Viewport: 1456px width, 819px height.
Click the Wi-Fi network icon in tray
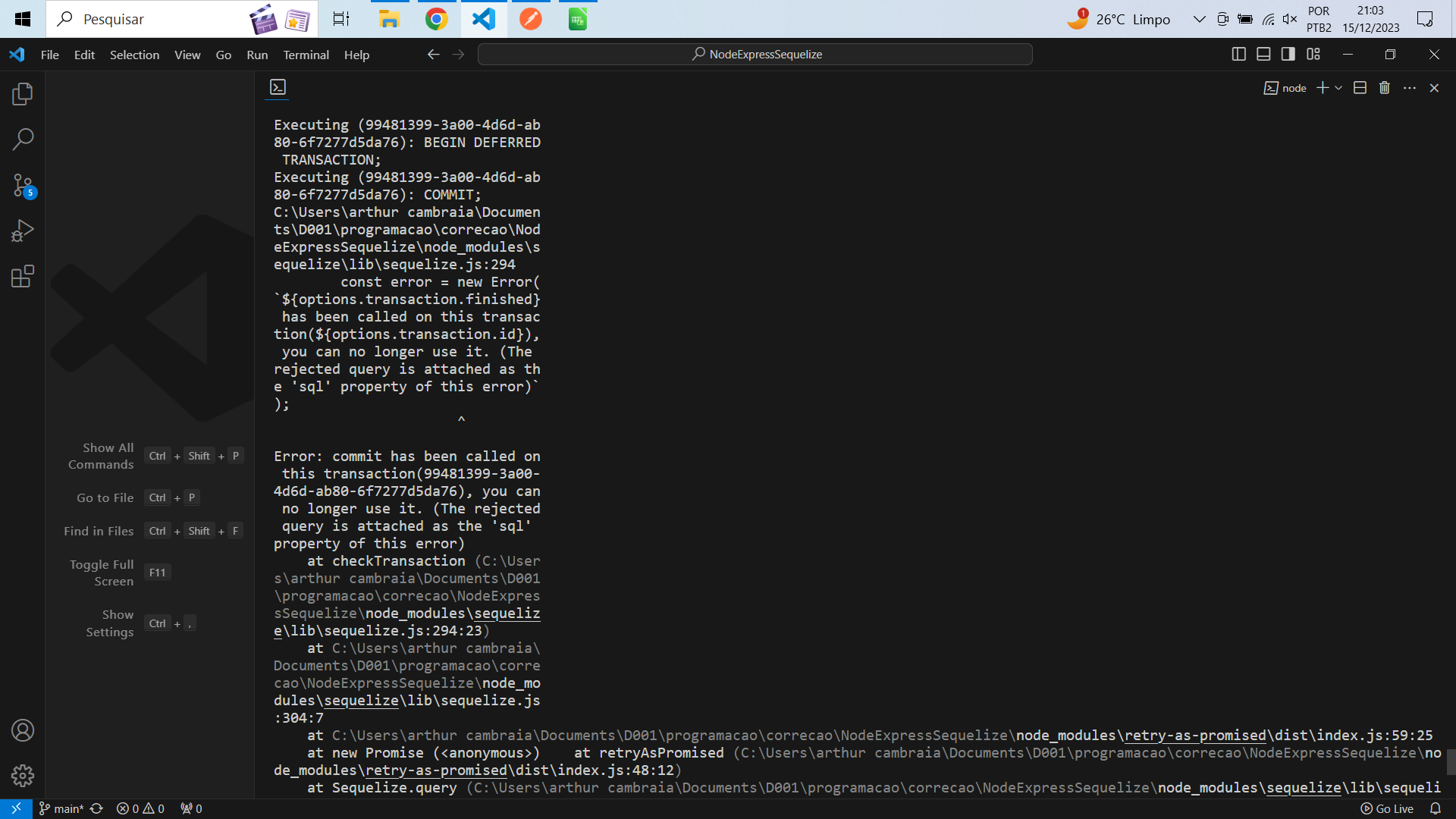pos(1268,19)
